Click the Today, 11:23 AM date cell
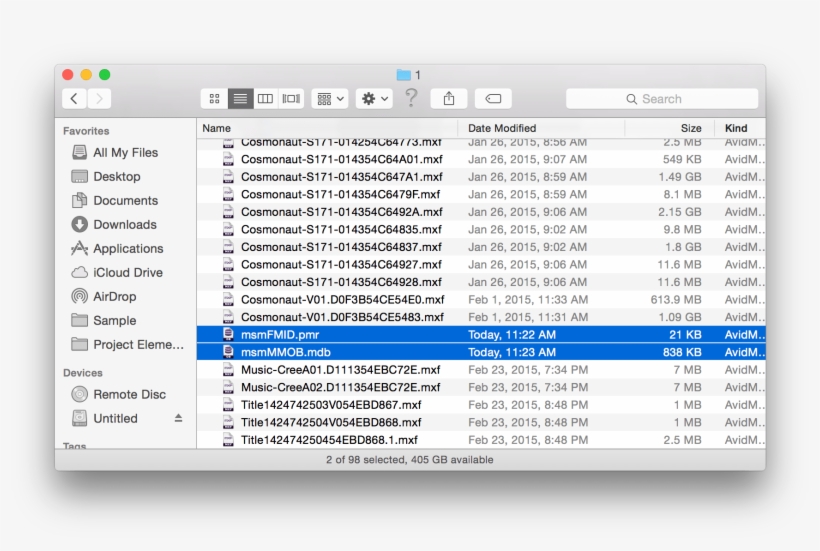 point(511,352)
